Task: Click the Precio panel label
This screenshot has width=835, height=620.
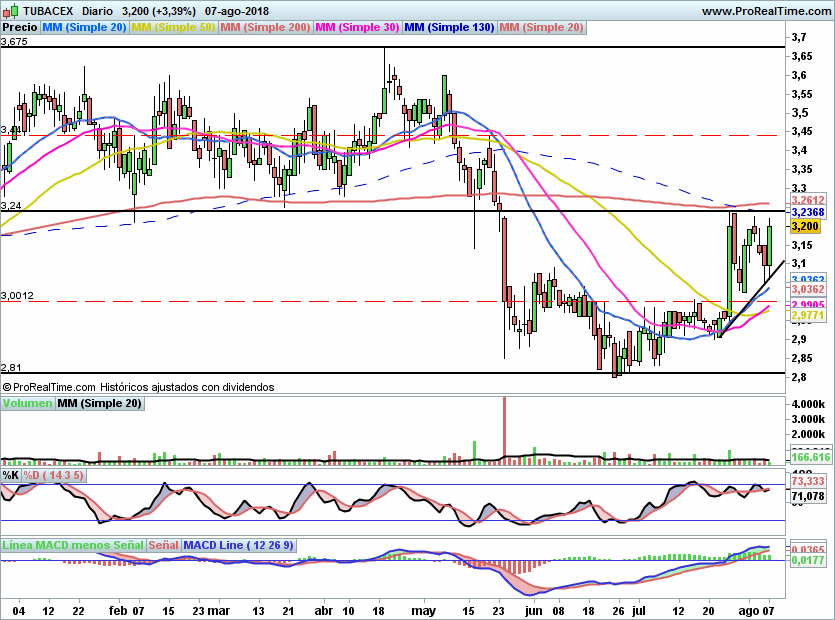Action: (19, 27)
